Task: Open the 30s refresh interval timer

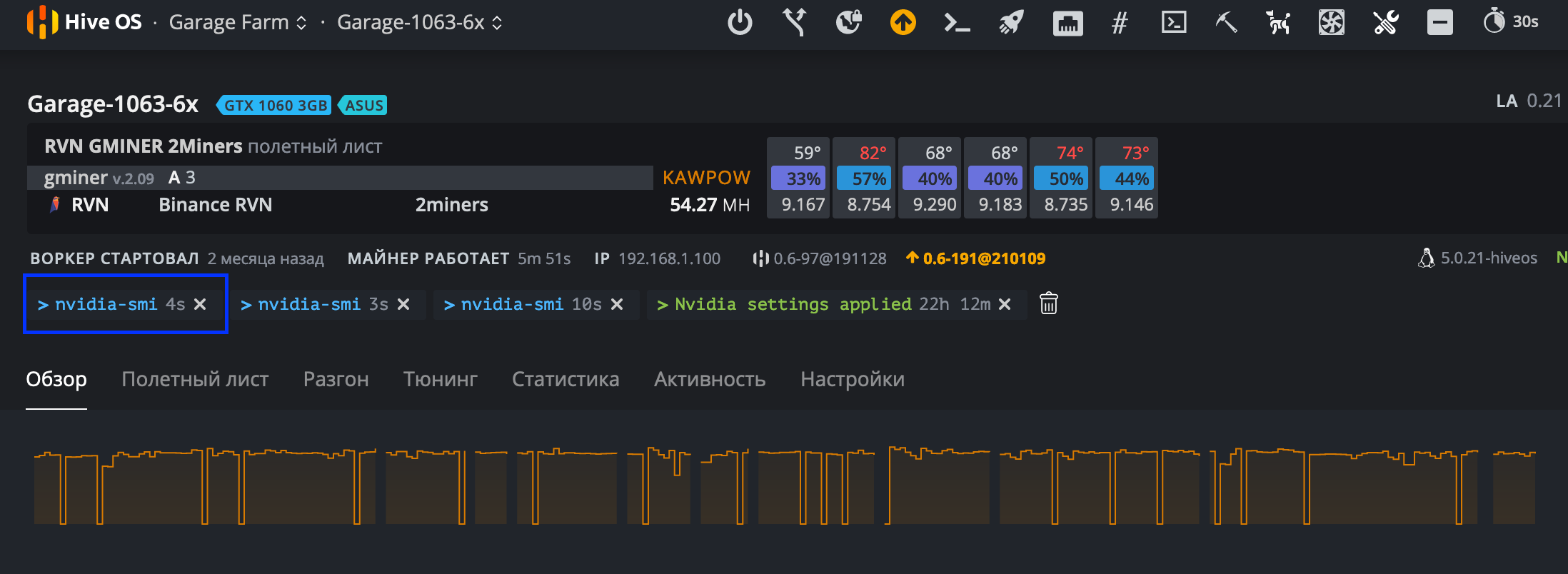Action: [x=1511, y=22]
